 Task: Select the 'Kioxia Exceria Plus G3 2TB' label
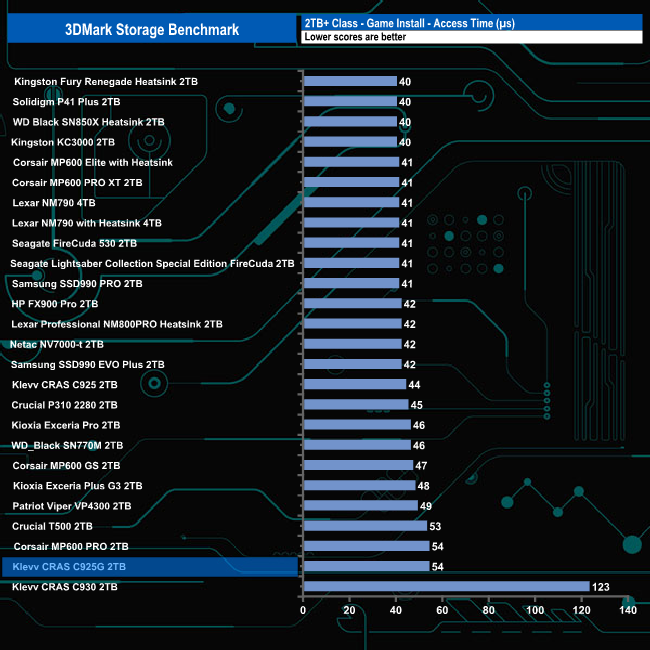(x=78, y=486)
